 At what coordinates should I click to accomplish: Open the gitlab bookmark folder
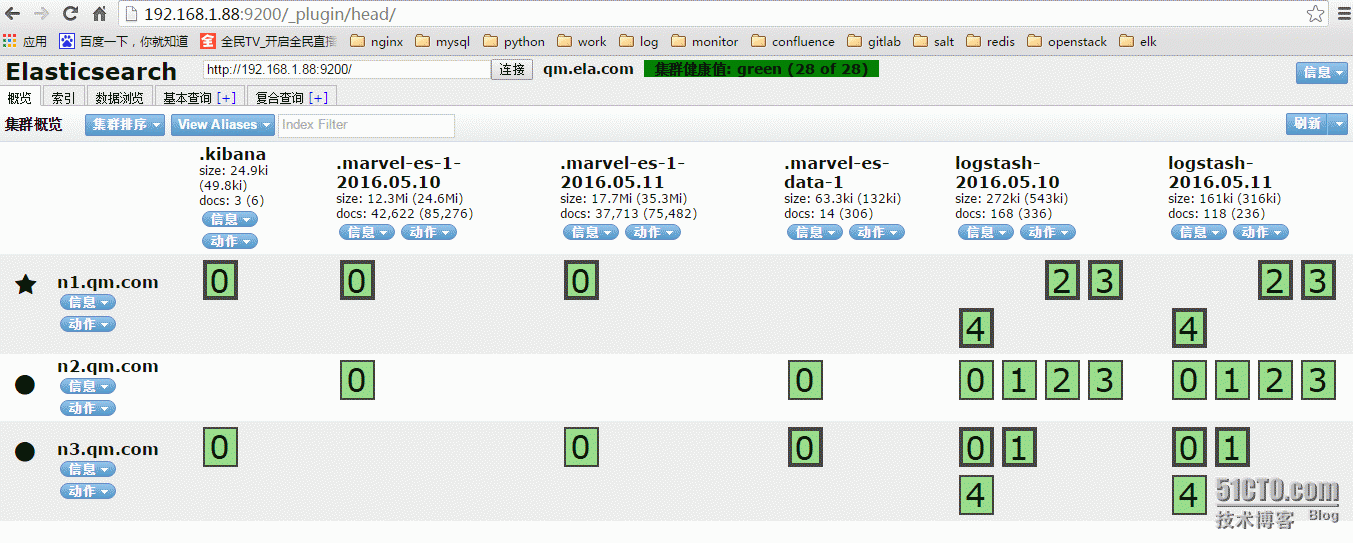874,42
